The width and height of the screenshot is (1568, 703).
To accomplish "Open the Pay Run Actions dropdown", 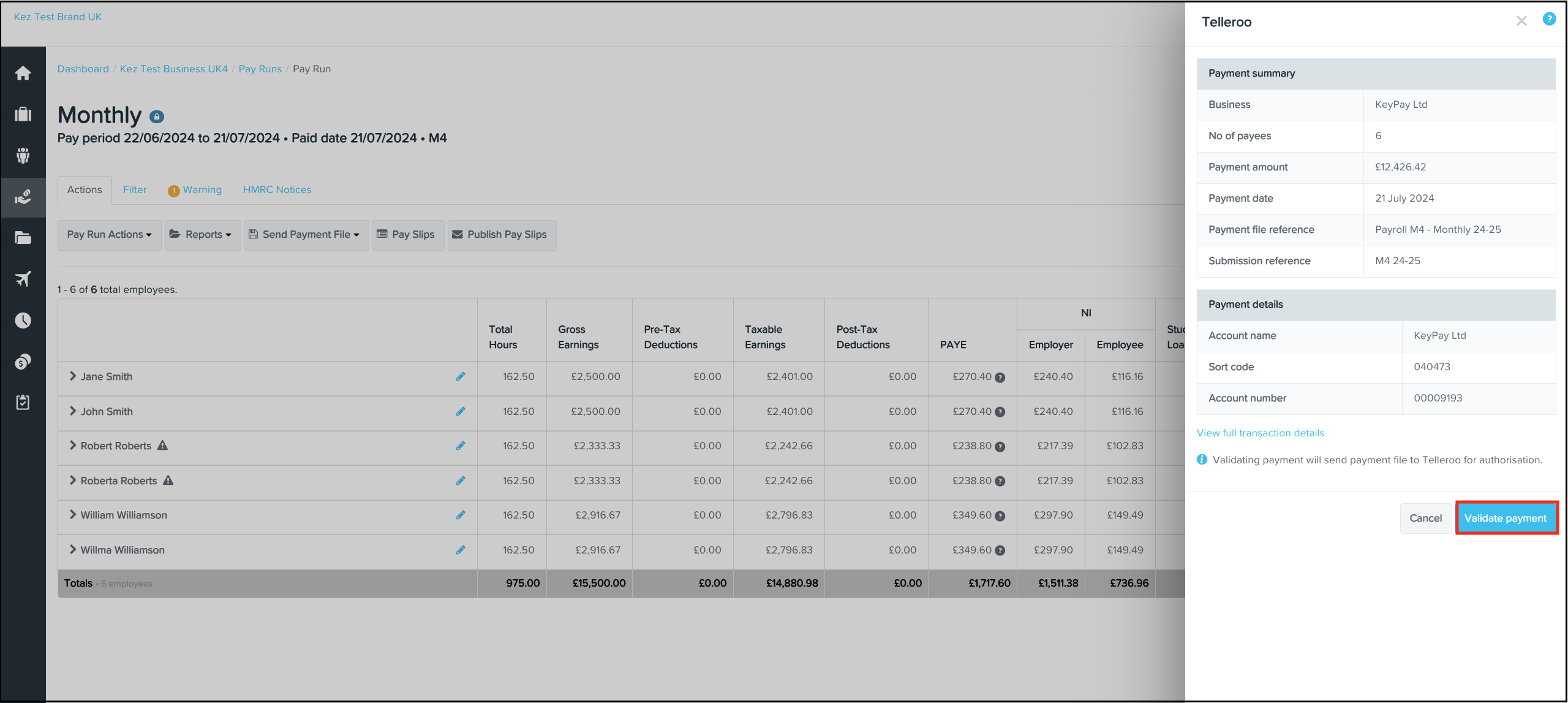I will tap(109, 235).
